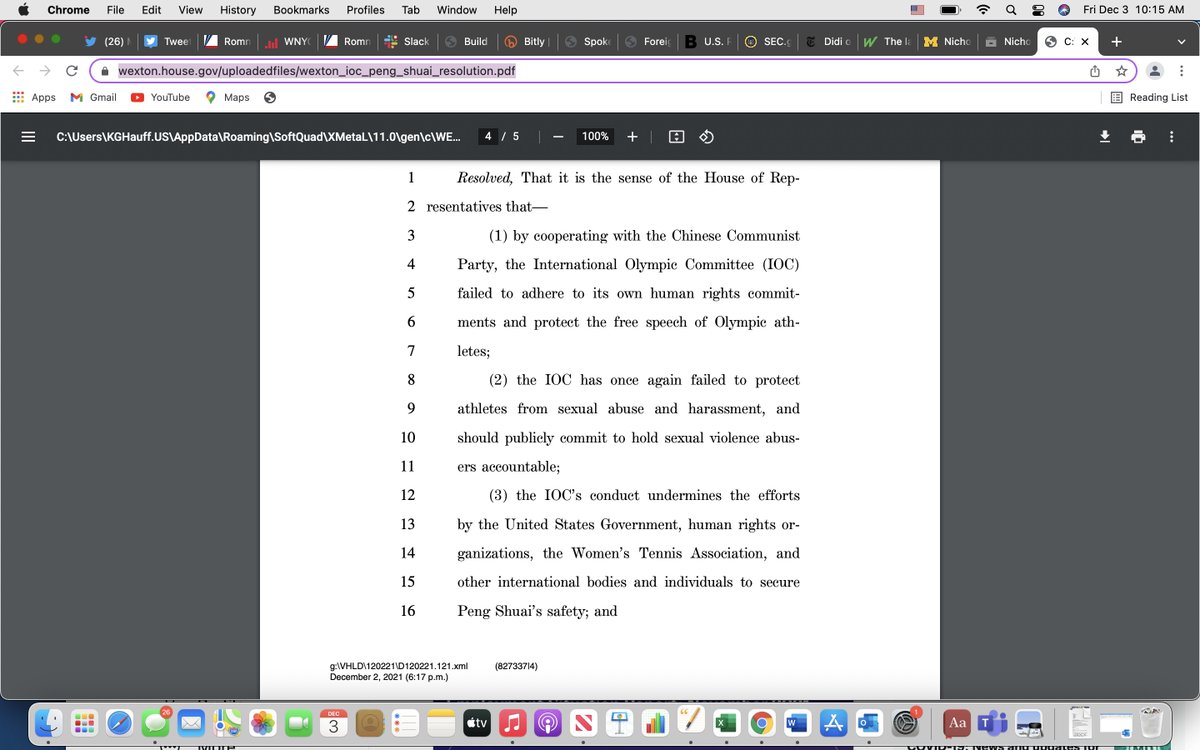Open Microsoft Teams from the dock
Screen dimensions: 1200x750
click(x=992, y=723)
